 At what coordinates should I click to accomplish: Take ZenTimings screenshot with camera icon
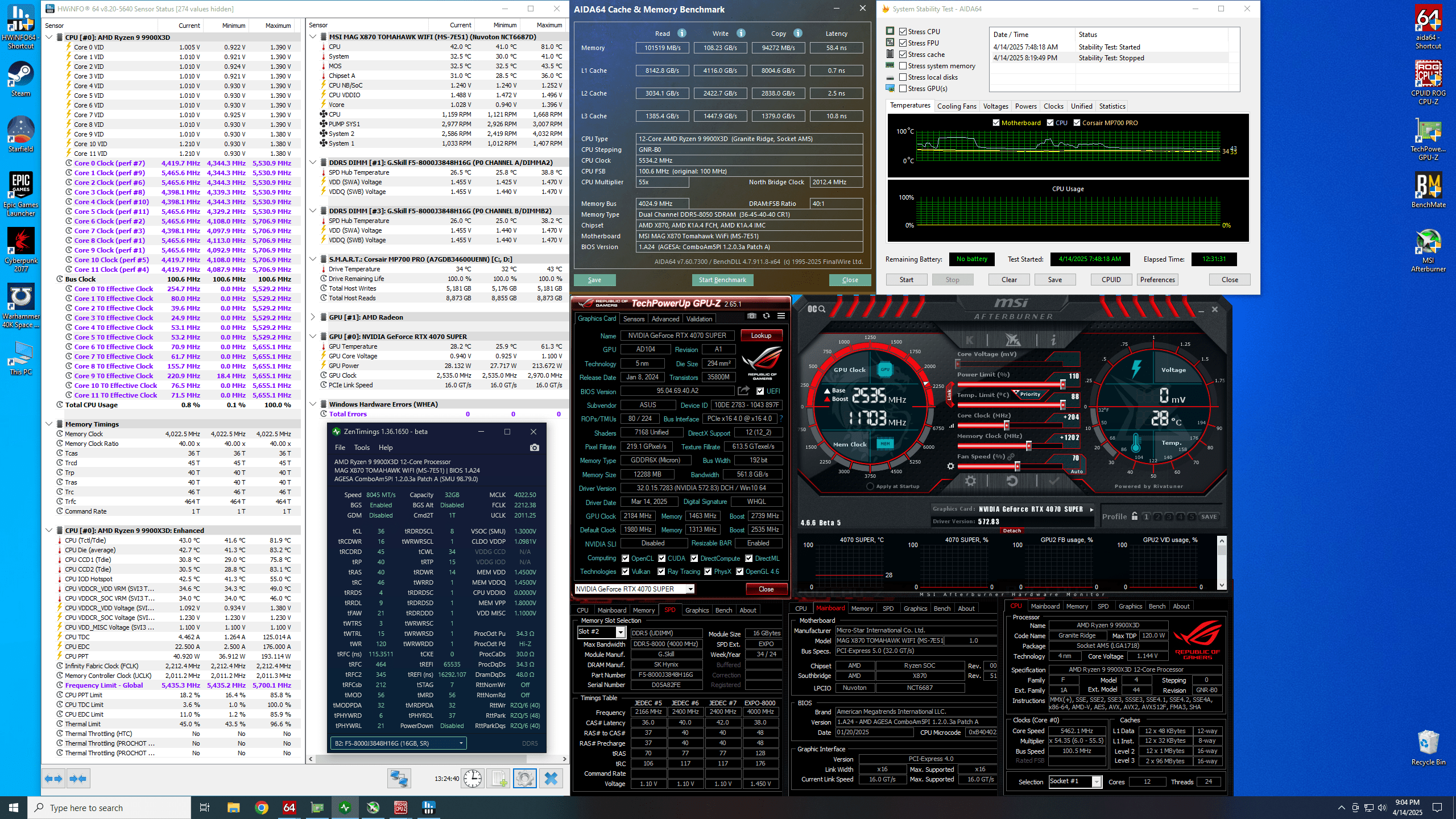[534, 448]
